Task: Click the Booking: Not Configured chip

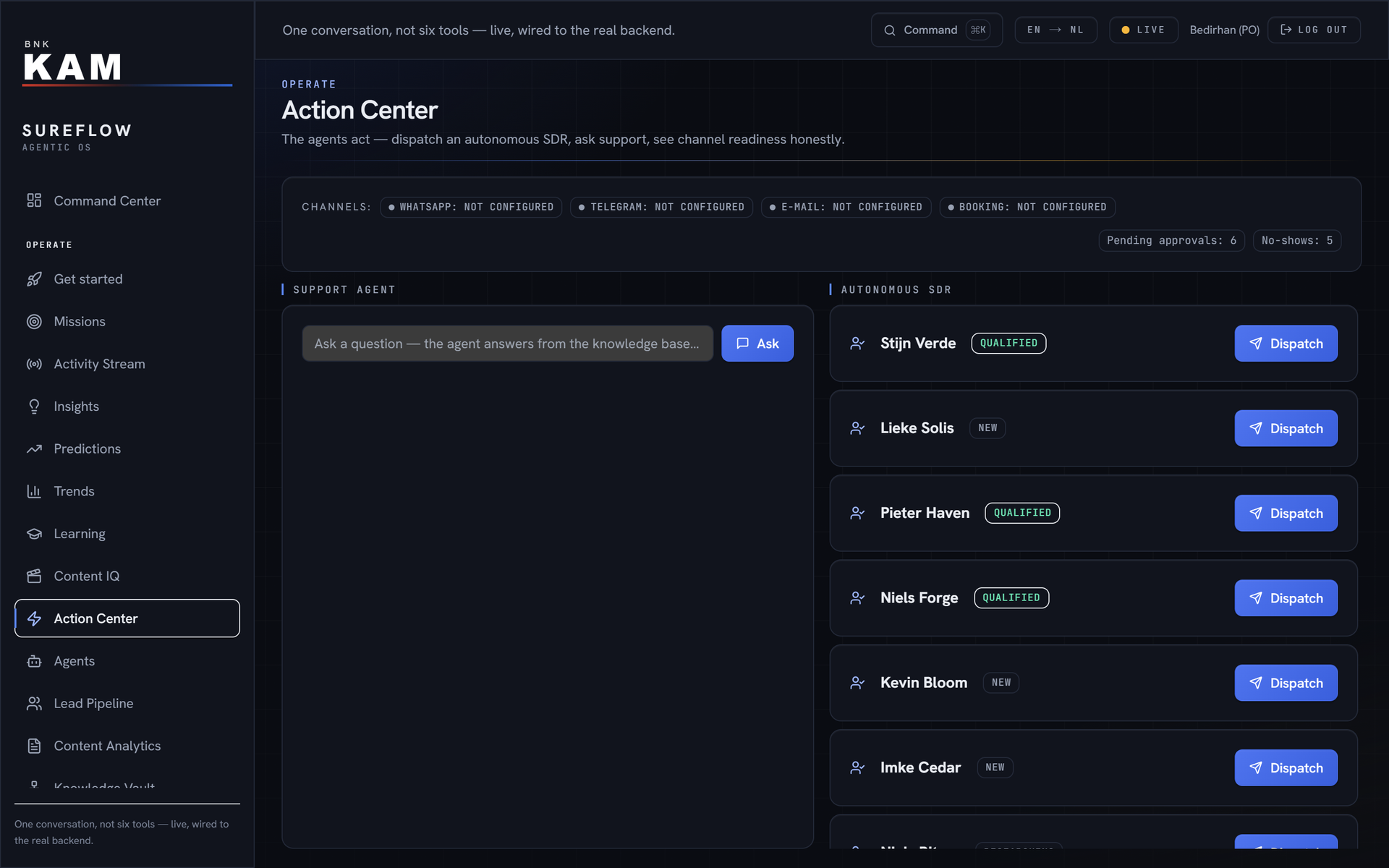Action: coord(1027,207)
